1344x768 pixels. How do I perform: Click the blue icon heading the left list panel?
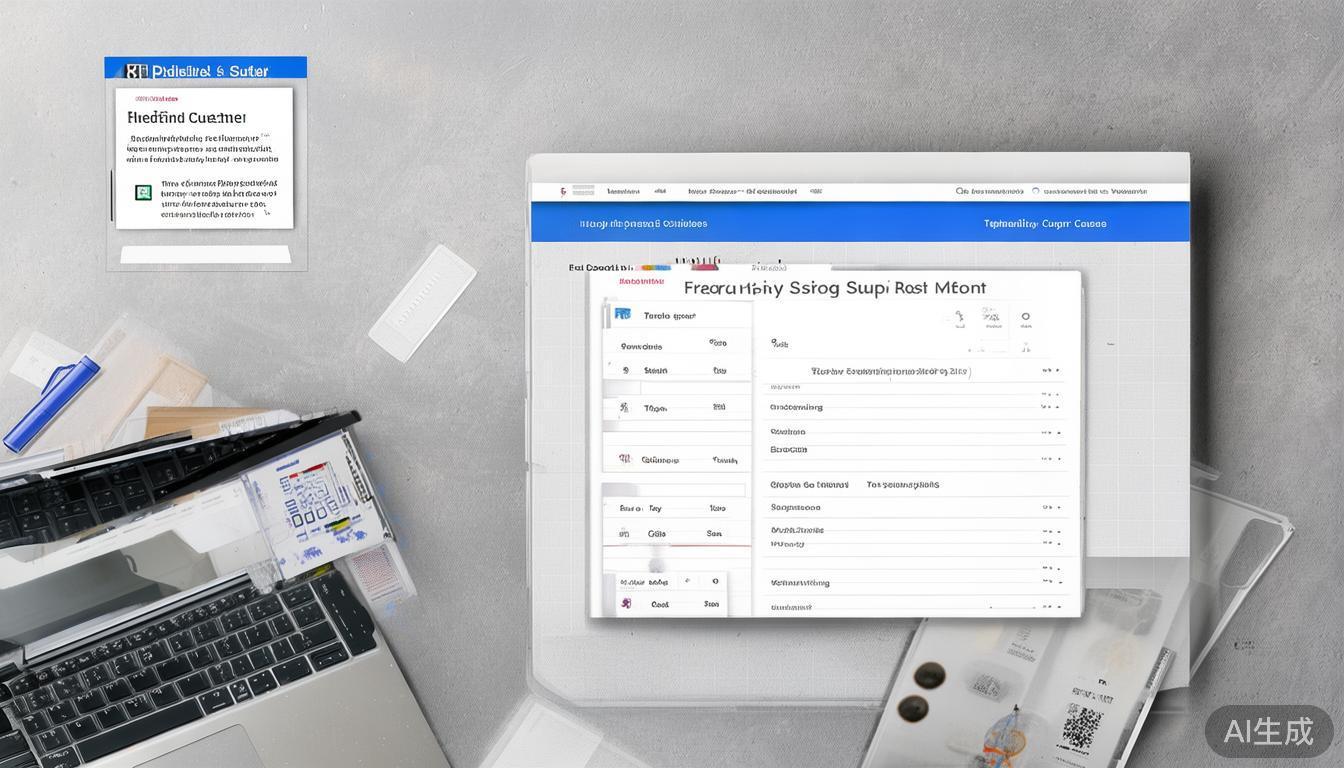point(622,314)
